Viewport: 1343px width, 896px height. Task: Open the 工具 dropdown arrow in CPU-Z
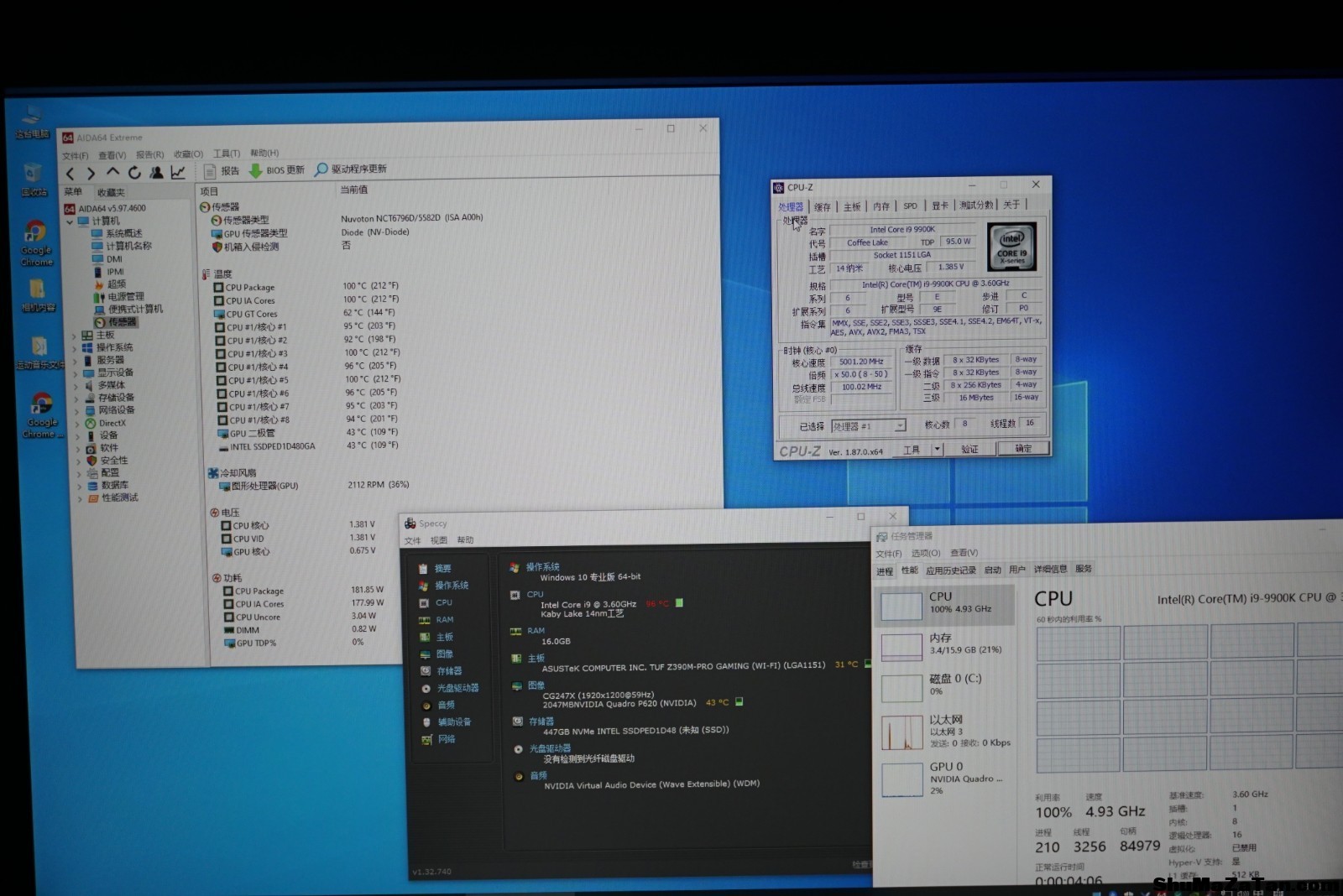tap(937, 450)
